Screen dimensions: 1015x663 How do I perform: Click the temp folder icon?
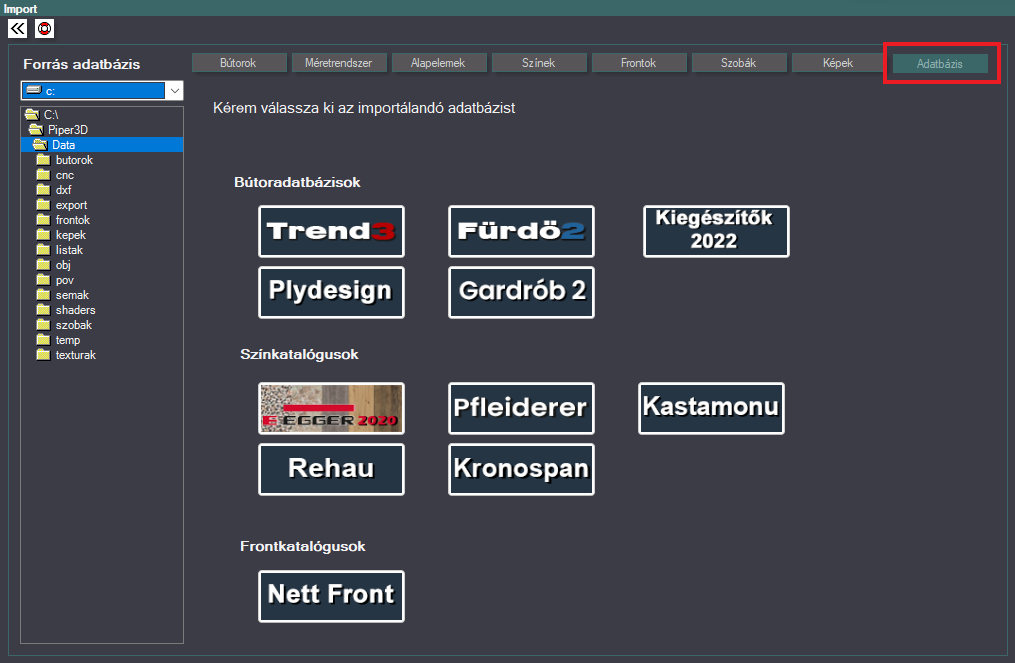[43, 339]
